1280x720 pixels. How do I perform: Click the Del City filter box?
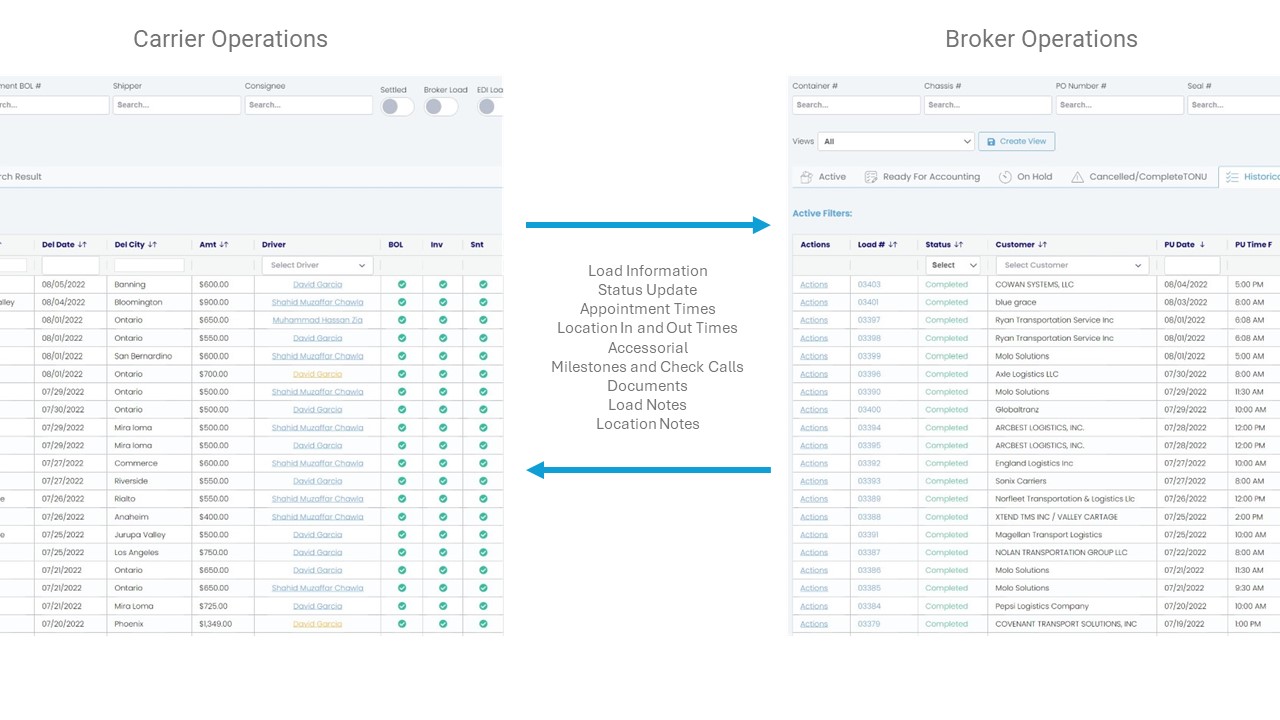click(149, 265)
